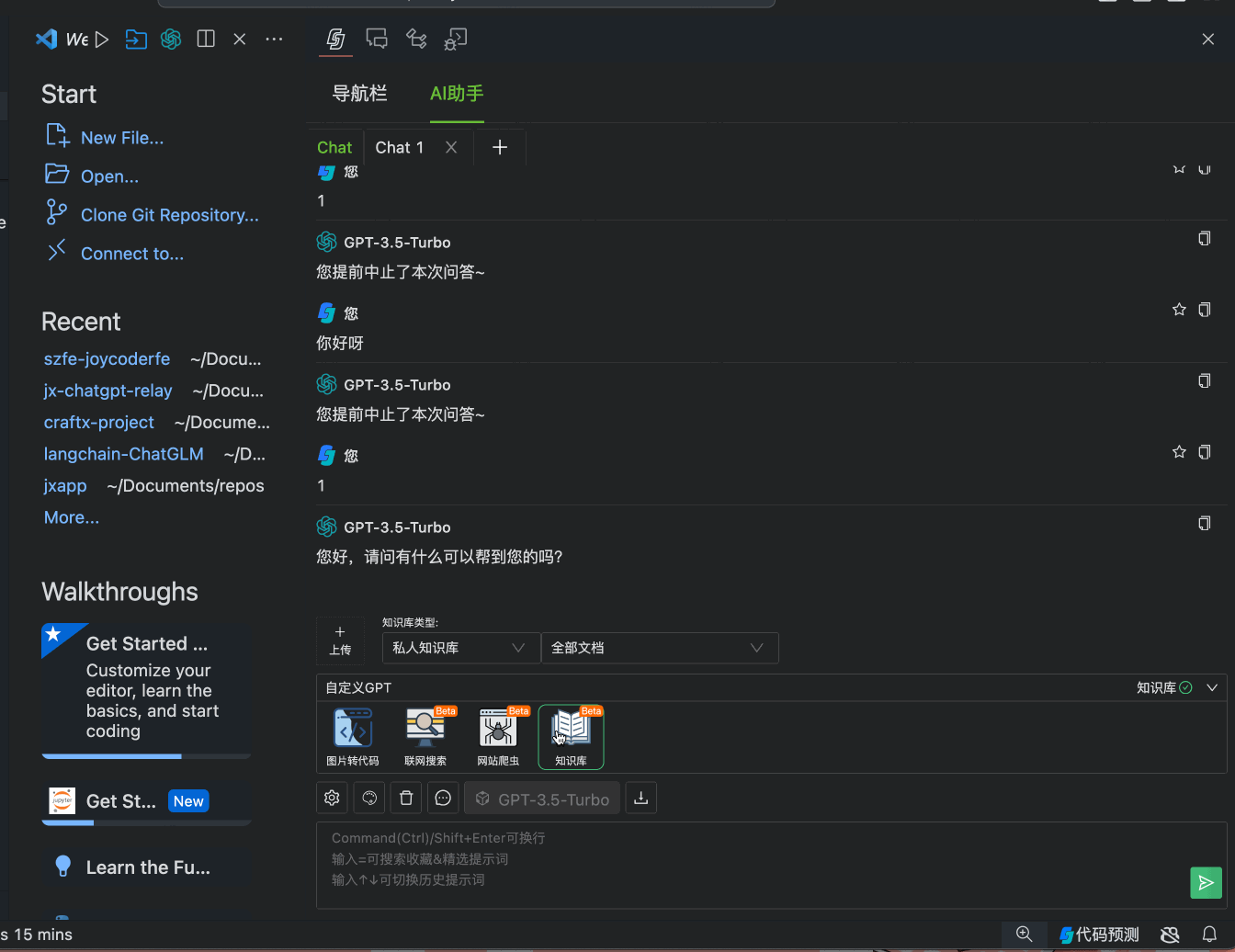
Task: Export chat with the download icon
Action: click(641, 798)
